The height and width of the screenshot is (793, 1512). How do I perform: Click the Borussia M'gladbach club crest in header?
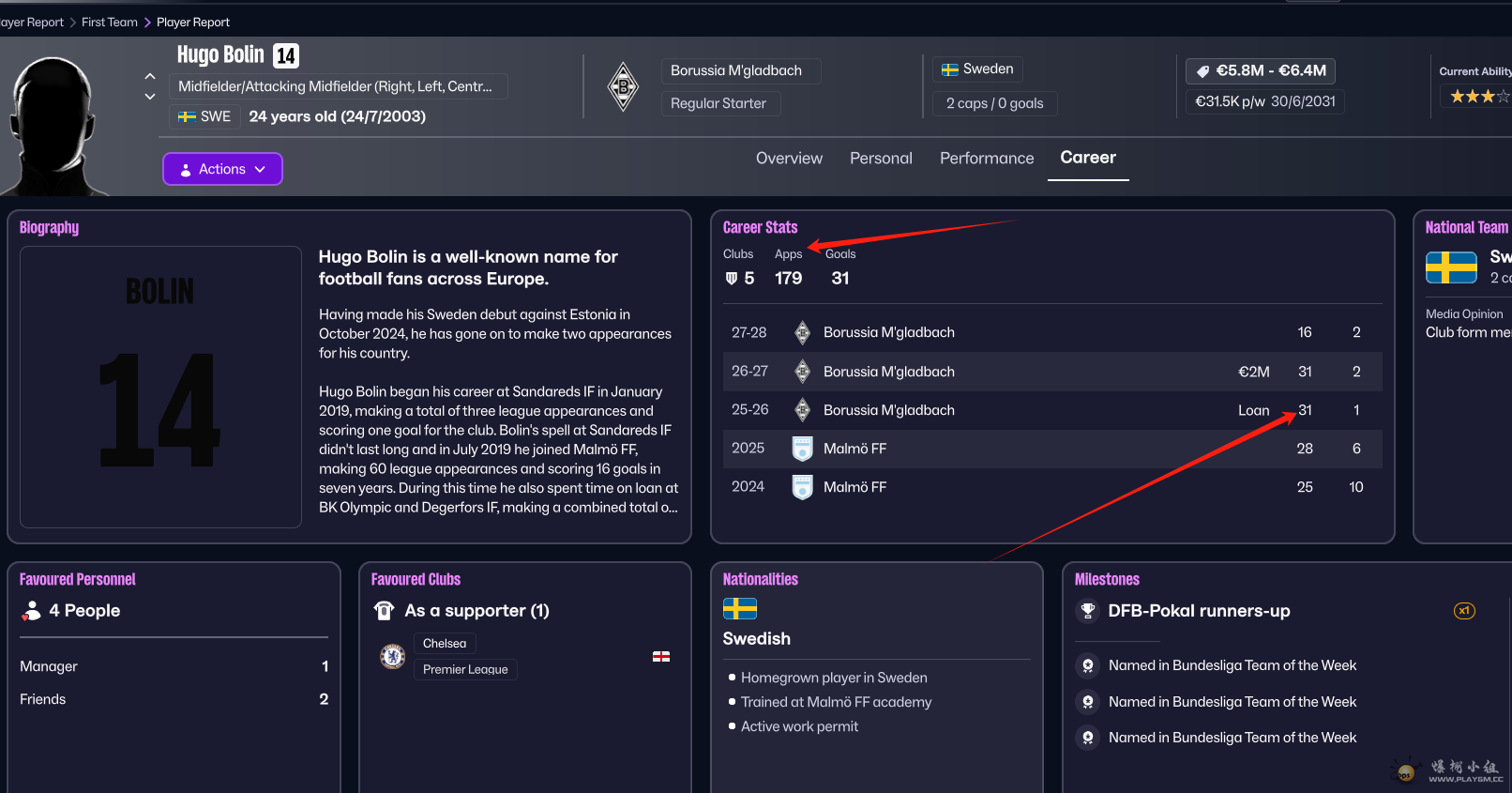(623, 87)
